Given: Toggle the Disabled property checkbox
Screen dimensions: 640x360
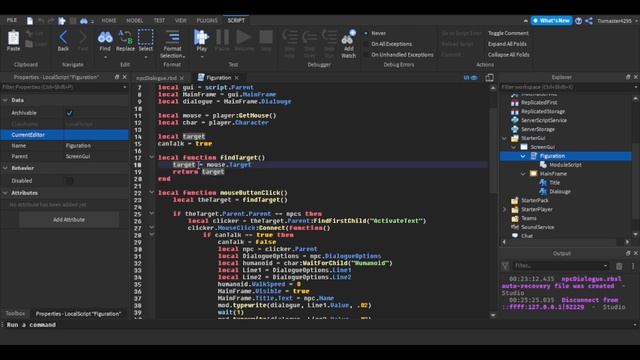Looking at the screenshot, I should click(x=69, y=180).
